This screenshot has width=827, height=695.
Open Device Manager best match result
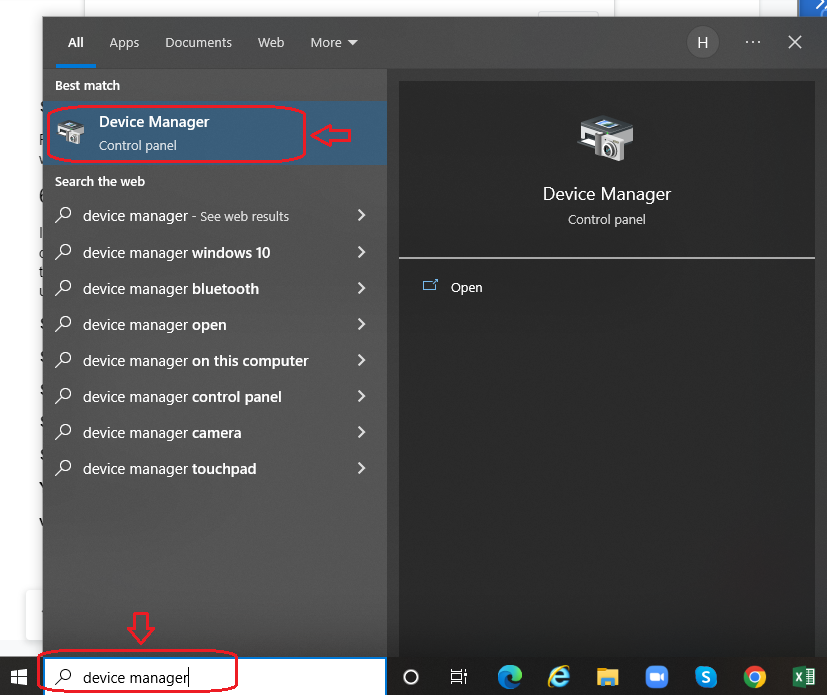pos(215,133)
